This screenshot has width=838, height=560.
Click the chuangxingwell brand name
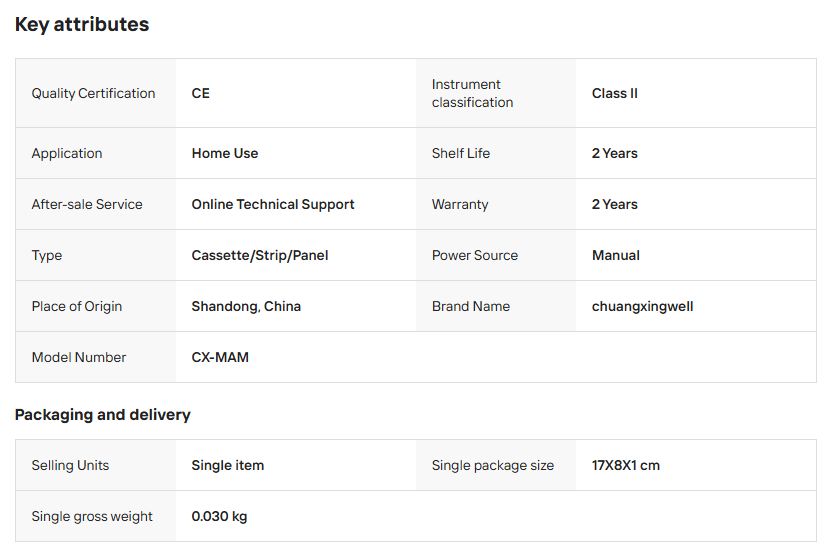tap(642, 306)
